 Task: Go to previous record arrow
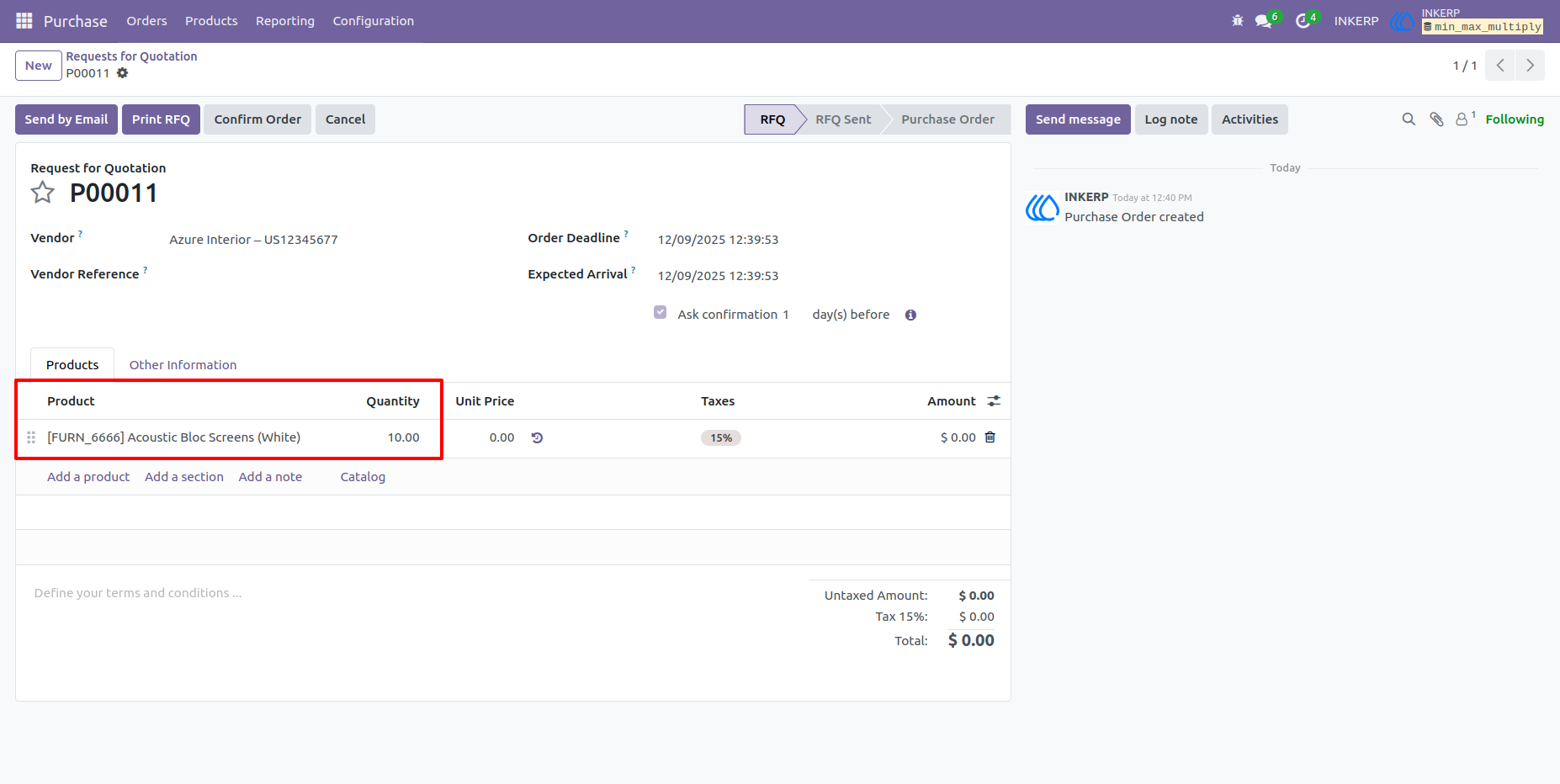(1499, 66)
